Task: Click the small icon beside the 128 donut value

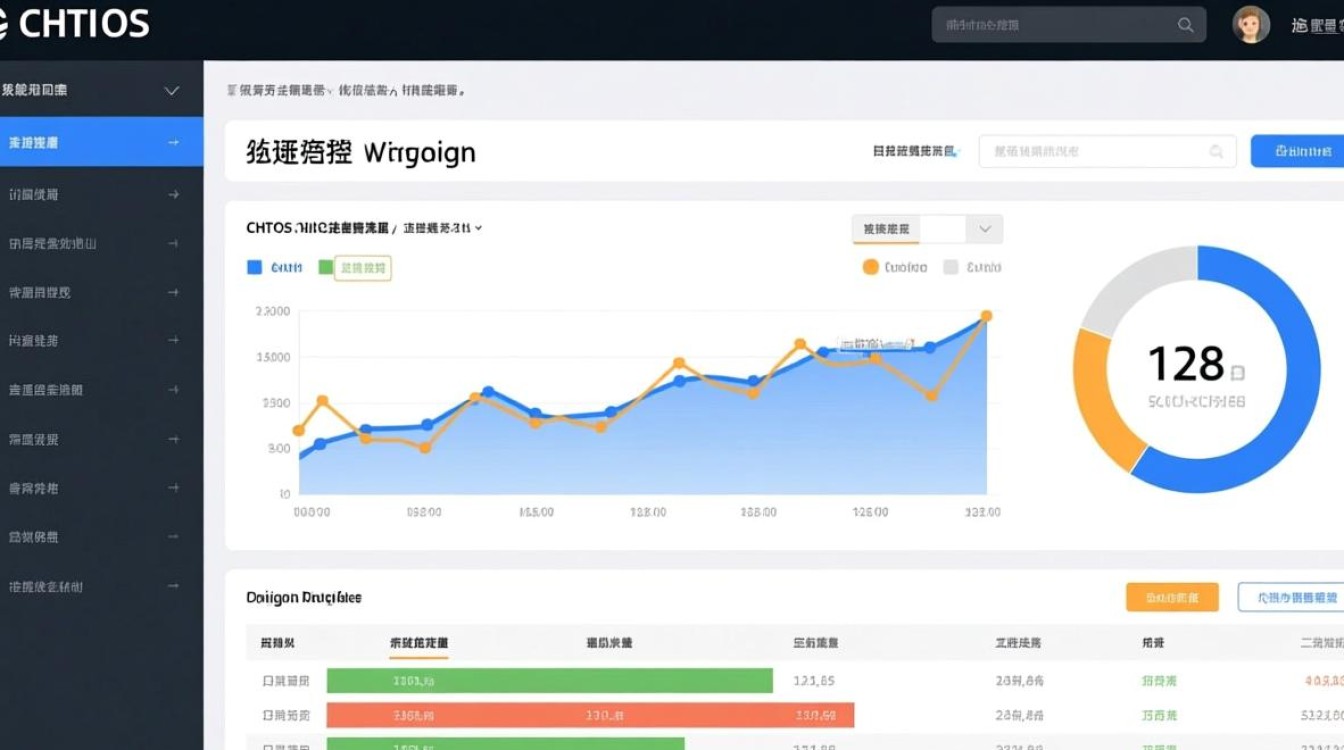Action: click(x=1237, y=373)
